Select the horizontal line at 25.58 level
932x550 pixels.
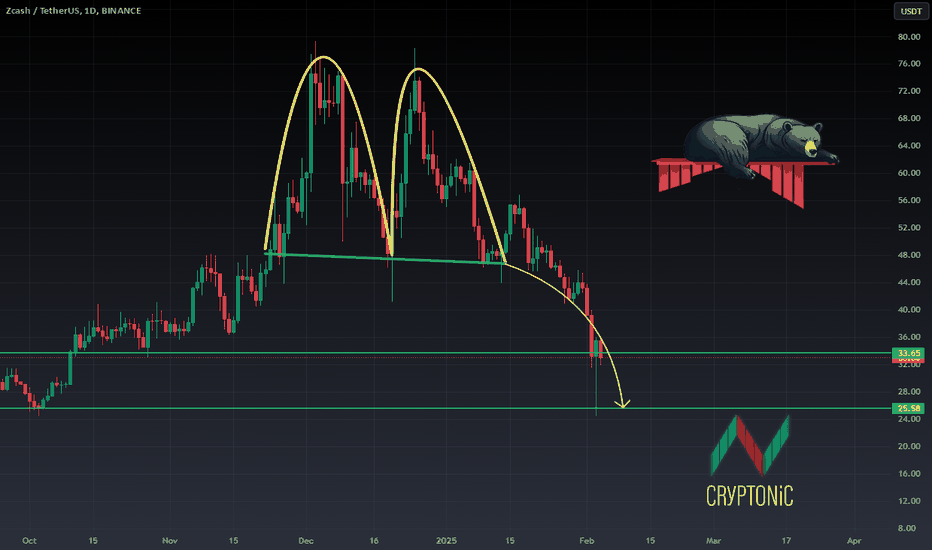point(446,408)
